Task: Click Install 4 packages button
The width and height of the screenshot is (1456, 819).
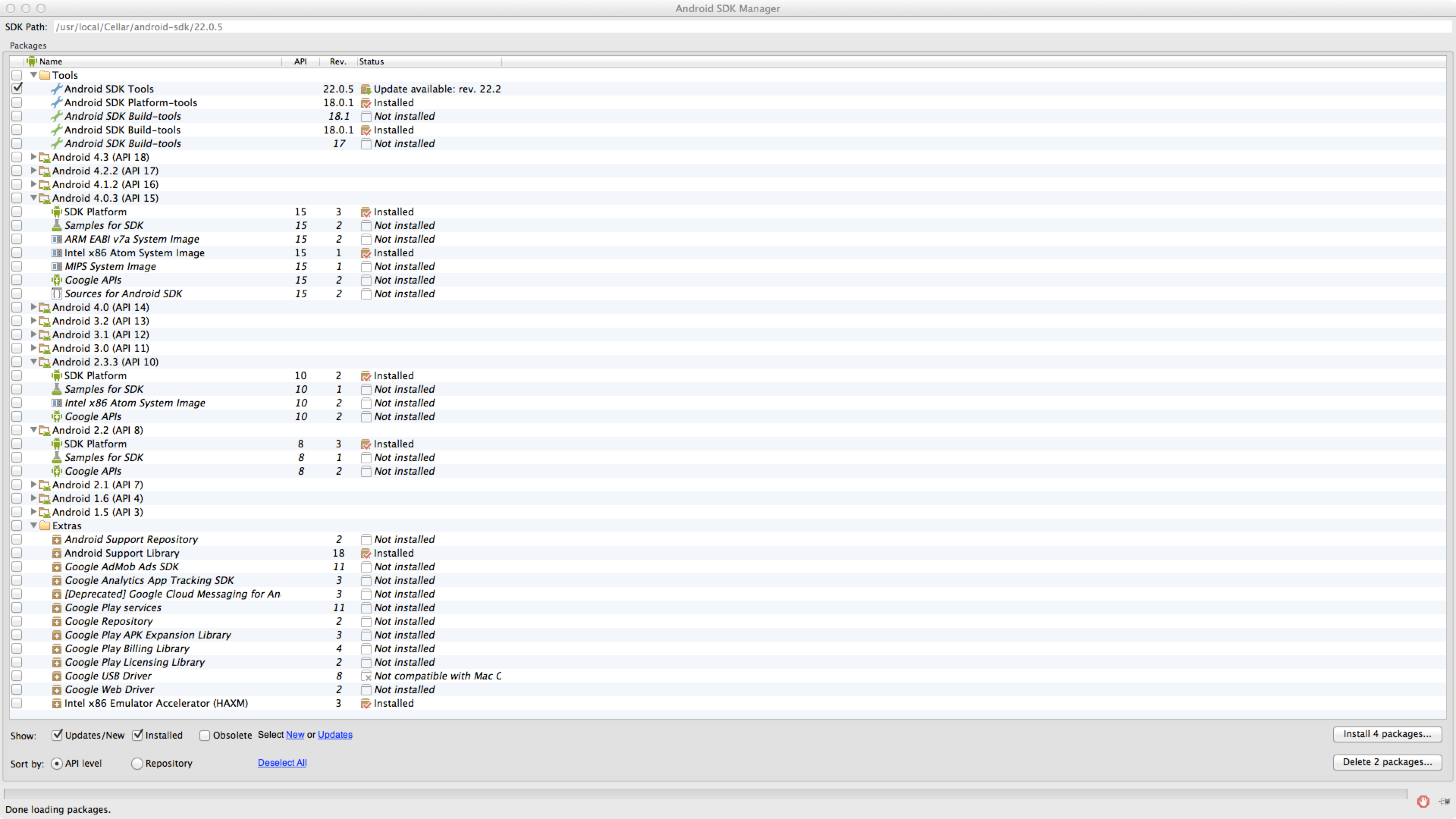Action: (x=1387, y=734)
